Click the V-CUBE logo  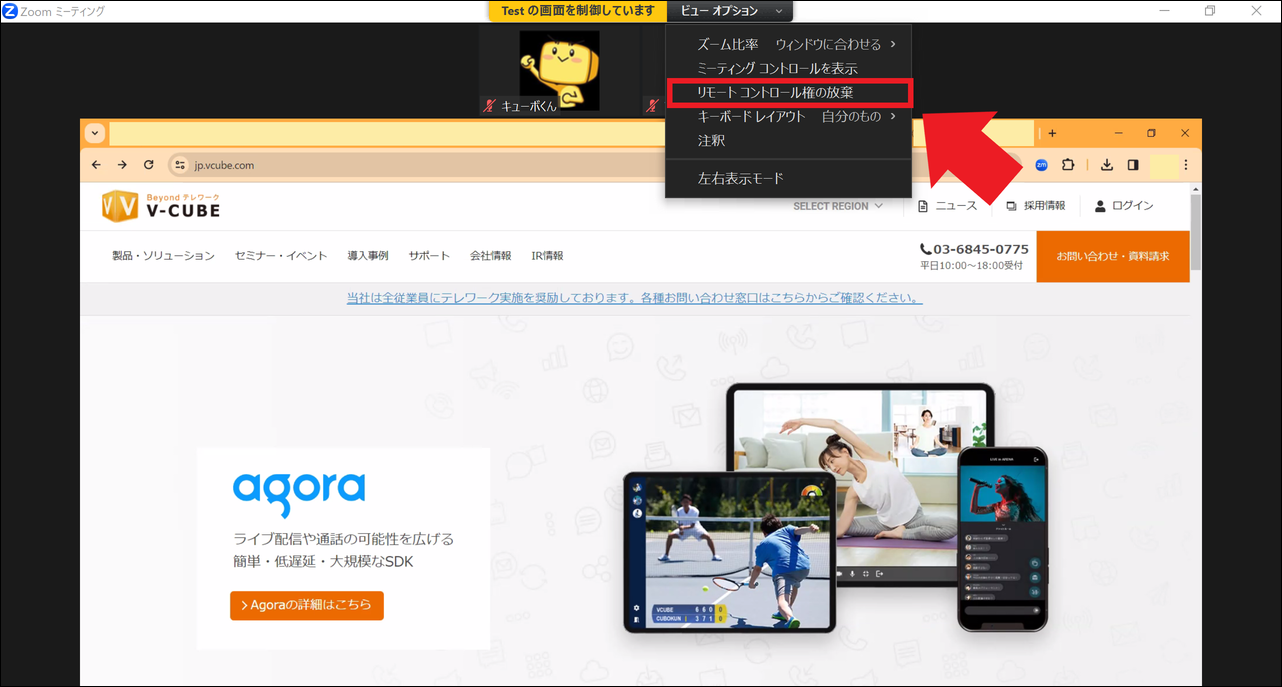(161, 206)
